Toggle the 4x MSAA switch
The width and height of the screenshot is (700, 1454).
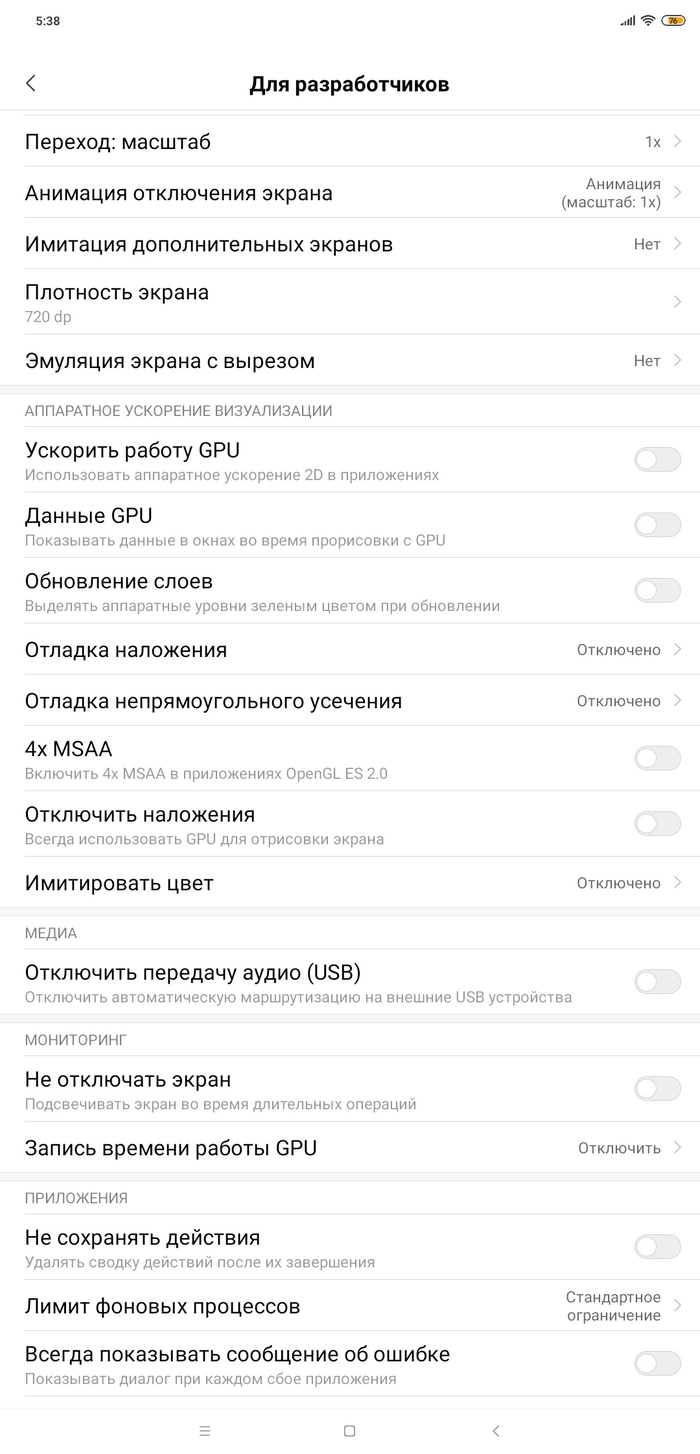click(x=657, y=758)
